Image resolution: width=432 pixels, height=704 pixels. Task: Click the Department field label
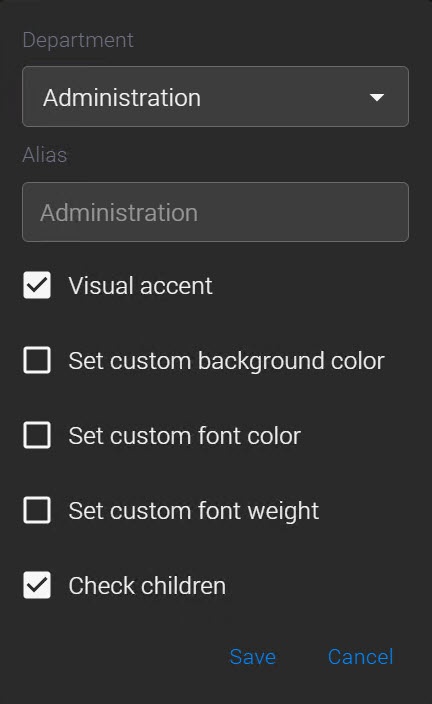tap(78, 40)
